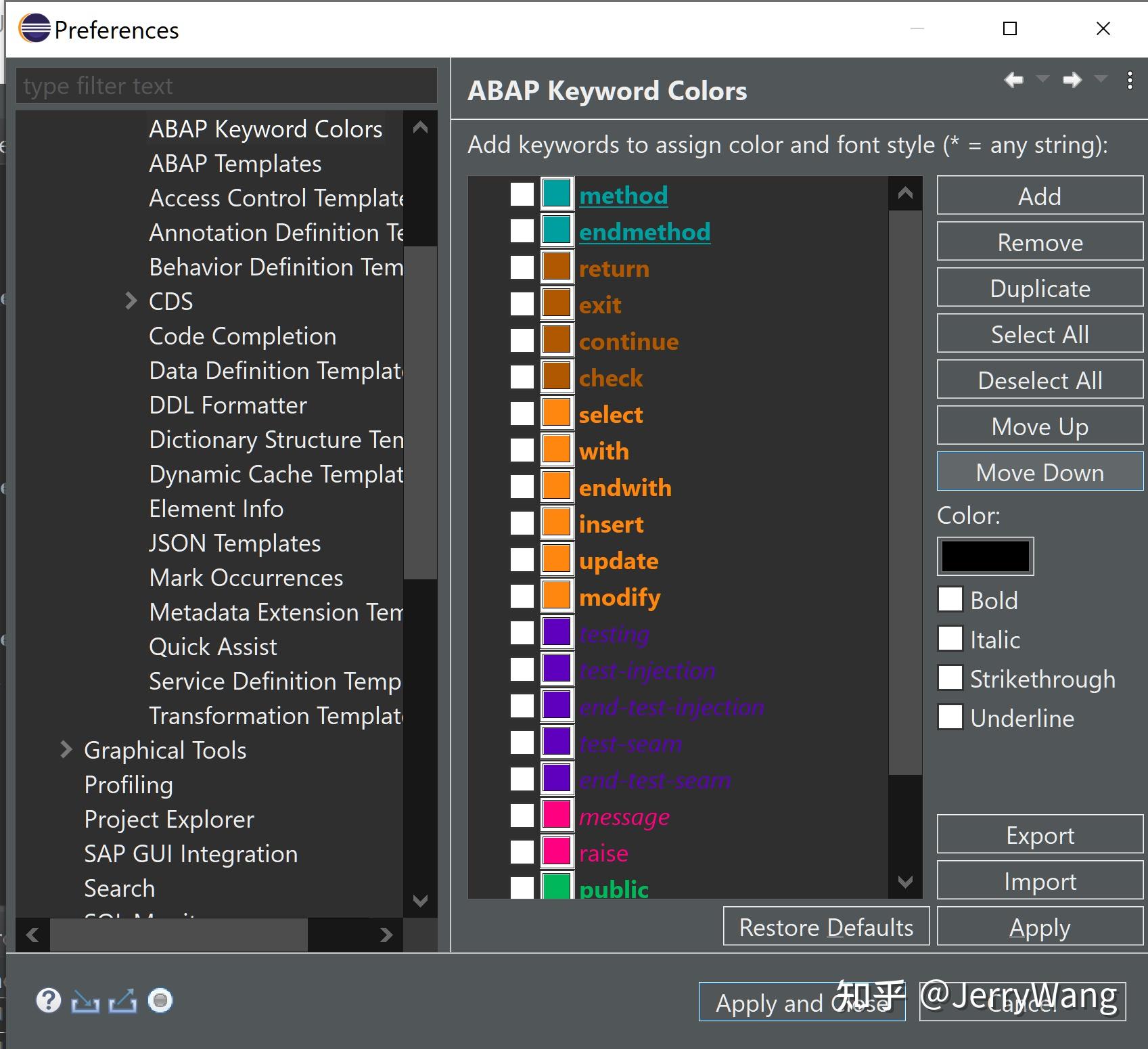Select Code Completion in the sidebar

coord(242,336)
